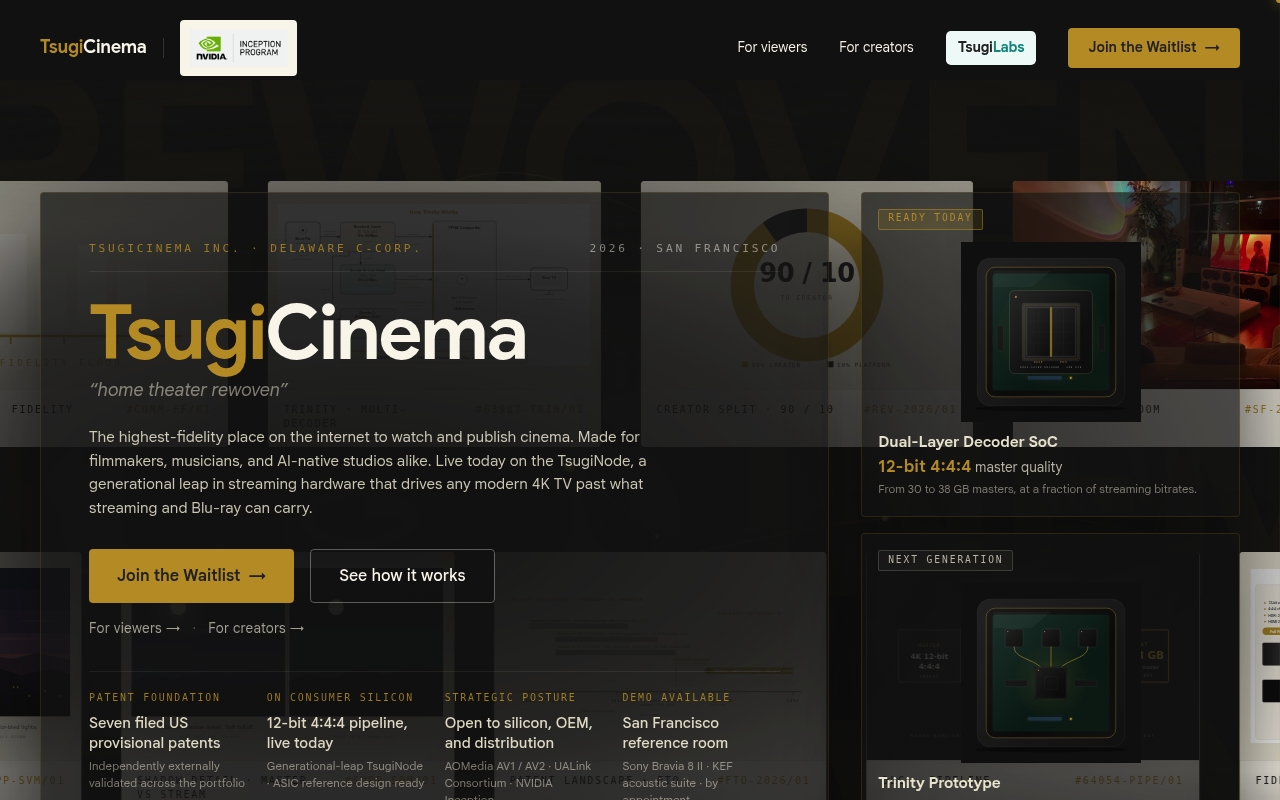Click Dual-Layer Decoder SoC title
The width and height of the screenshot is (1280, 800).
point(968,441)
